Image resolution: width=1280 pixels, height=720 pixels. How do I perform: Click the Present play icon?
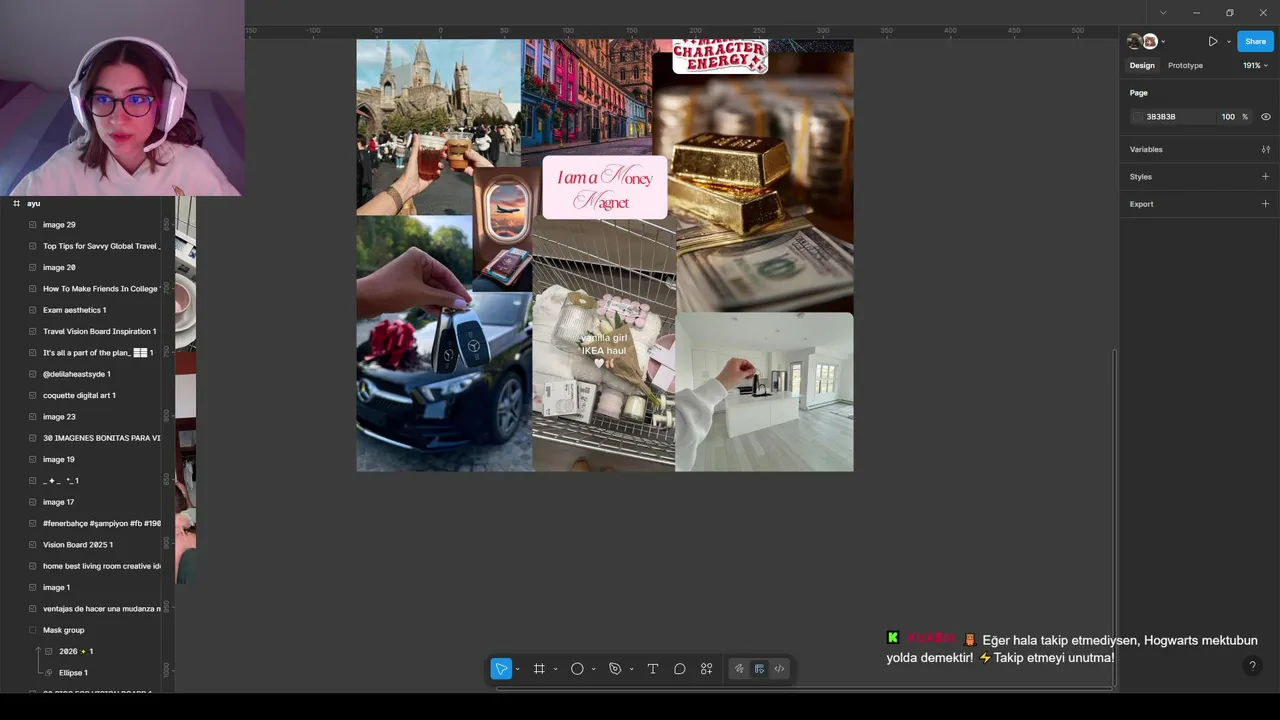click(1213, 41)
